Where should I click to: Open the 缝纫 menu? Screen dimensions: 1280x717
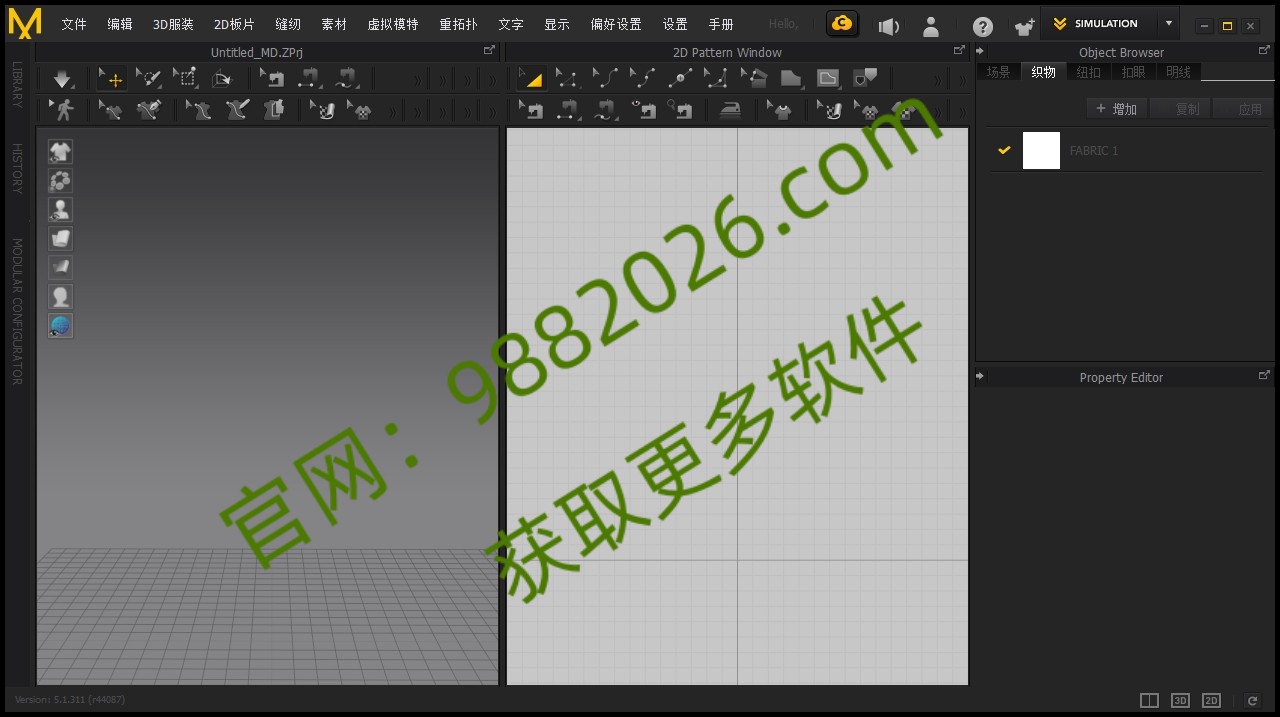point(288,24)
